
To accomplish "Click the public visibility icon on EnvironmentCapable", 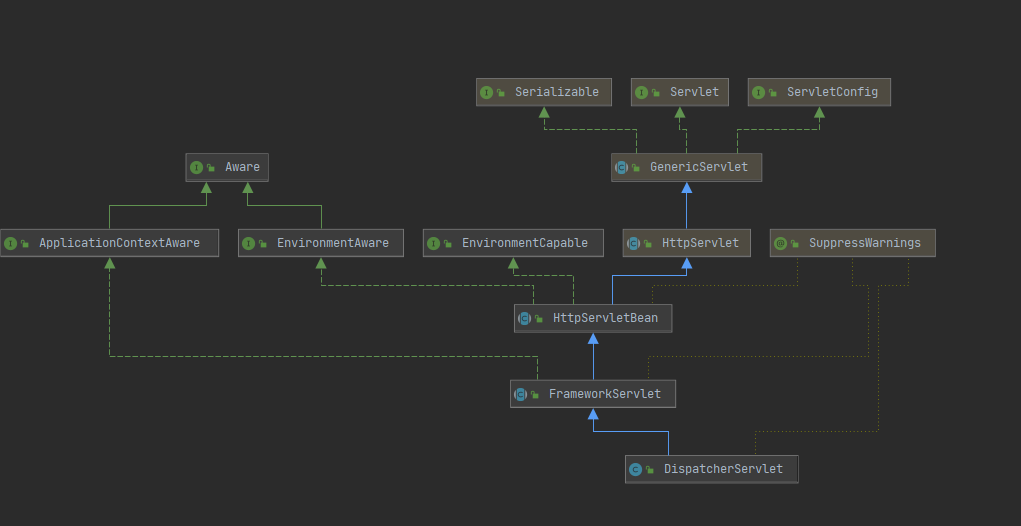I will click(x=447, y=244).
